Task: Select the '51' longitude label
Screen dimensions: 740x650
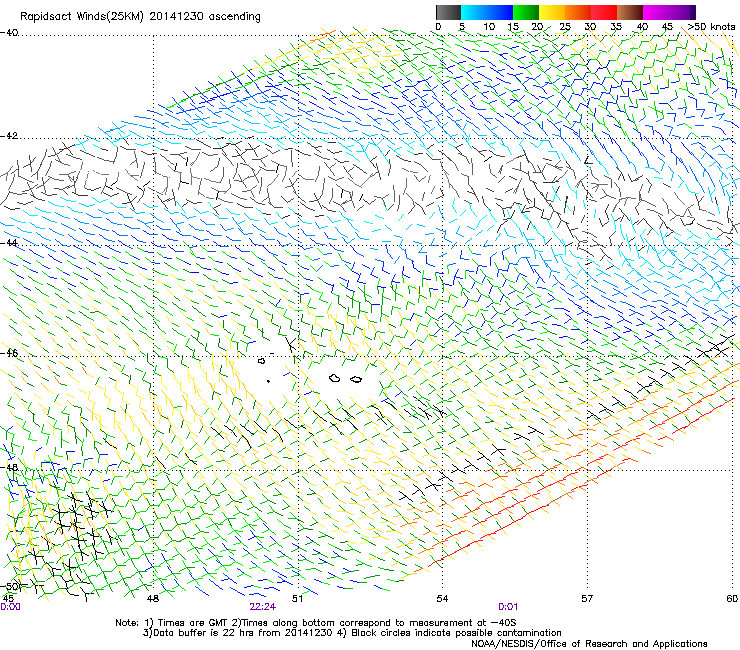Action: [297, 599]
